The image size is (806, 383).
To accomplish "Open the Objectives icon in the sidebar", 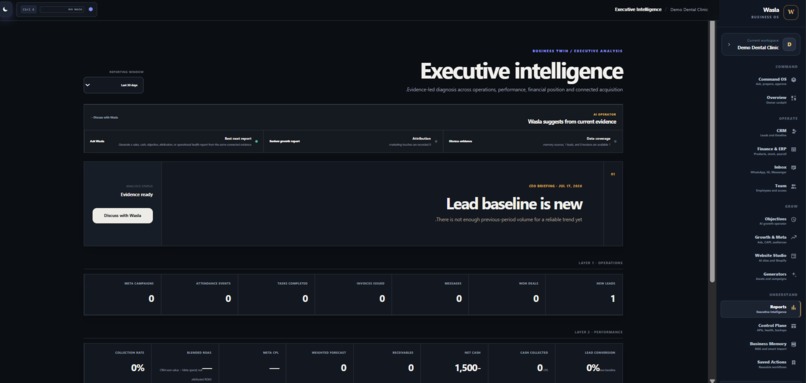I will click(794, 219).
